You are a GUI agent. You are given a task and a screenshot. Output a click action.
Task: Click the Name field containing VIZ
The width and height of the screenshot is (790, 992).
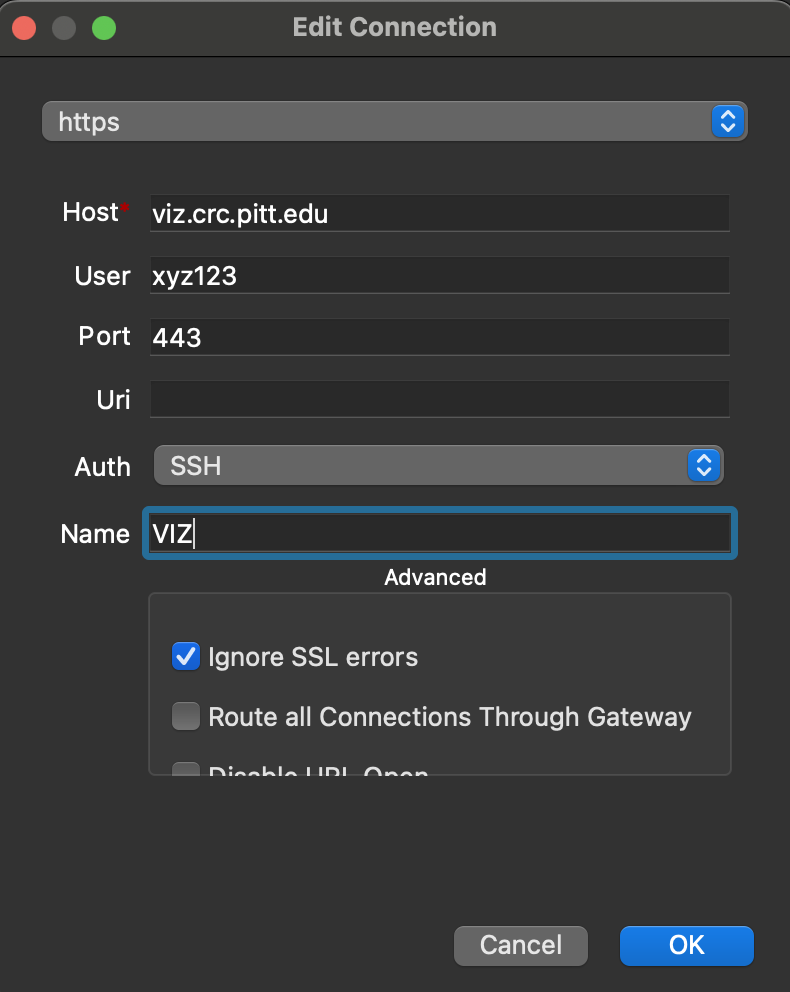click(440, 533)
